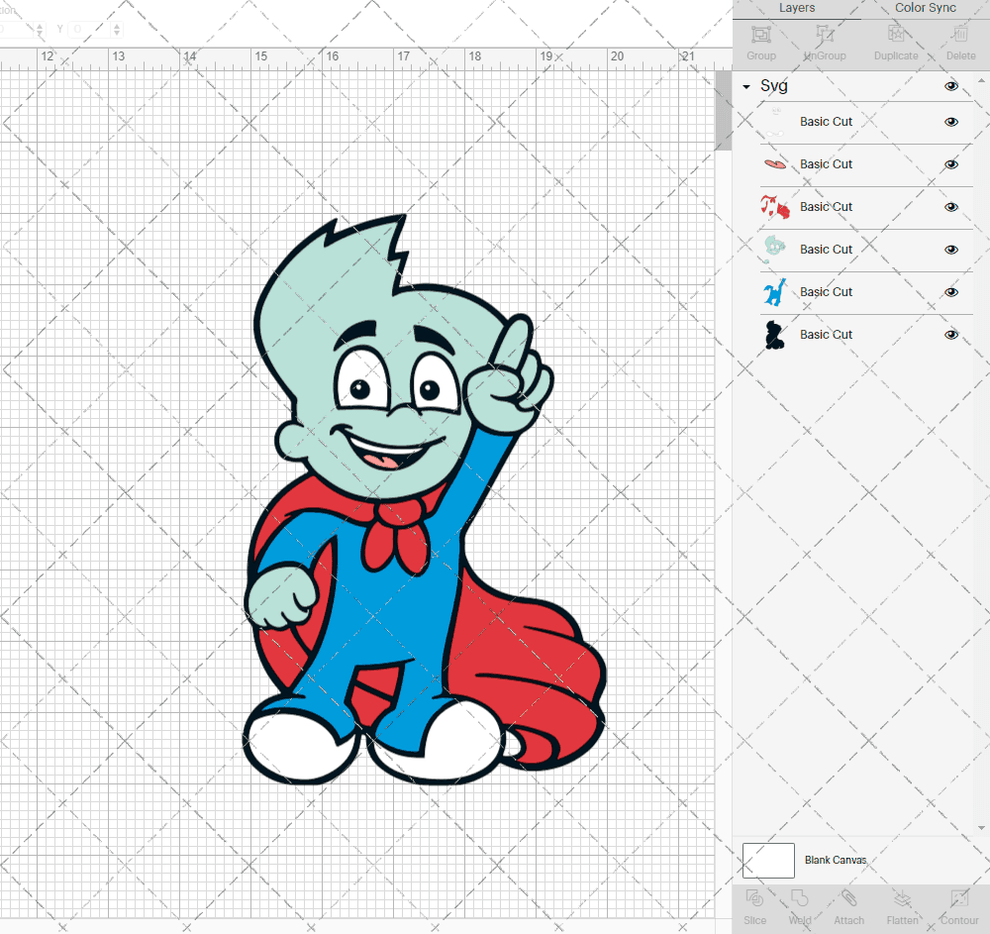The image size is (990, 934).
Task: Open the Contour tool
Action: pyautogui.click(x=959, y=907)
